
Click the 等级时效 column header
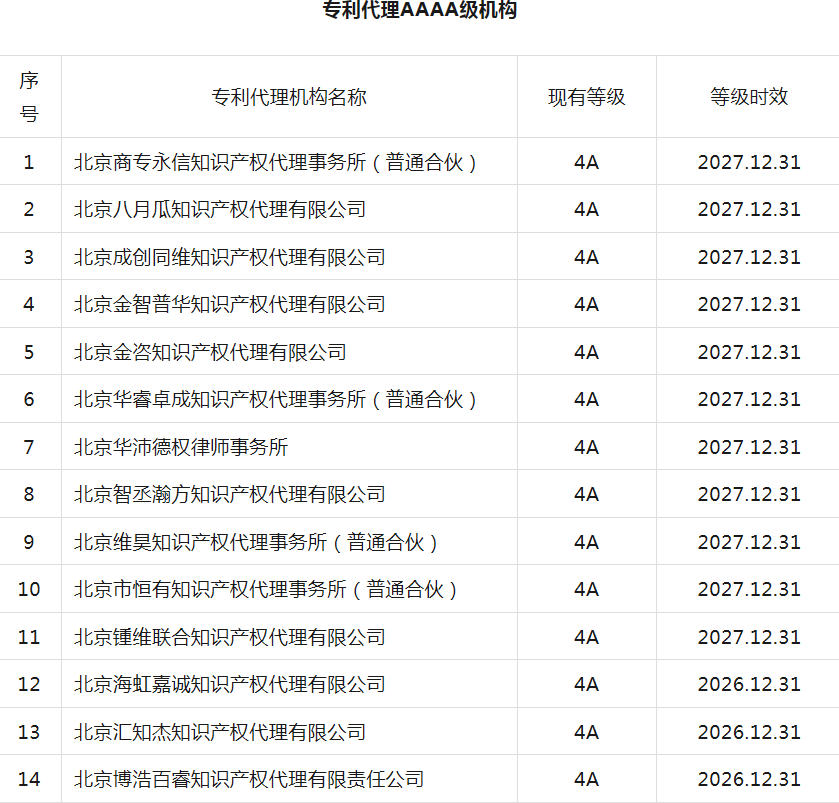[748, 97]
